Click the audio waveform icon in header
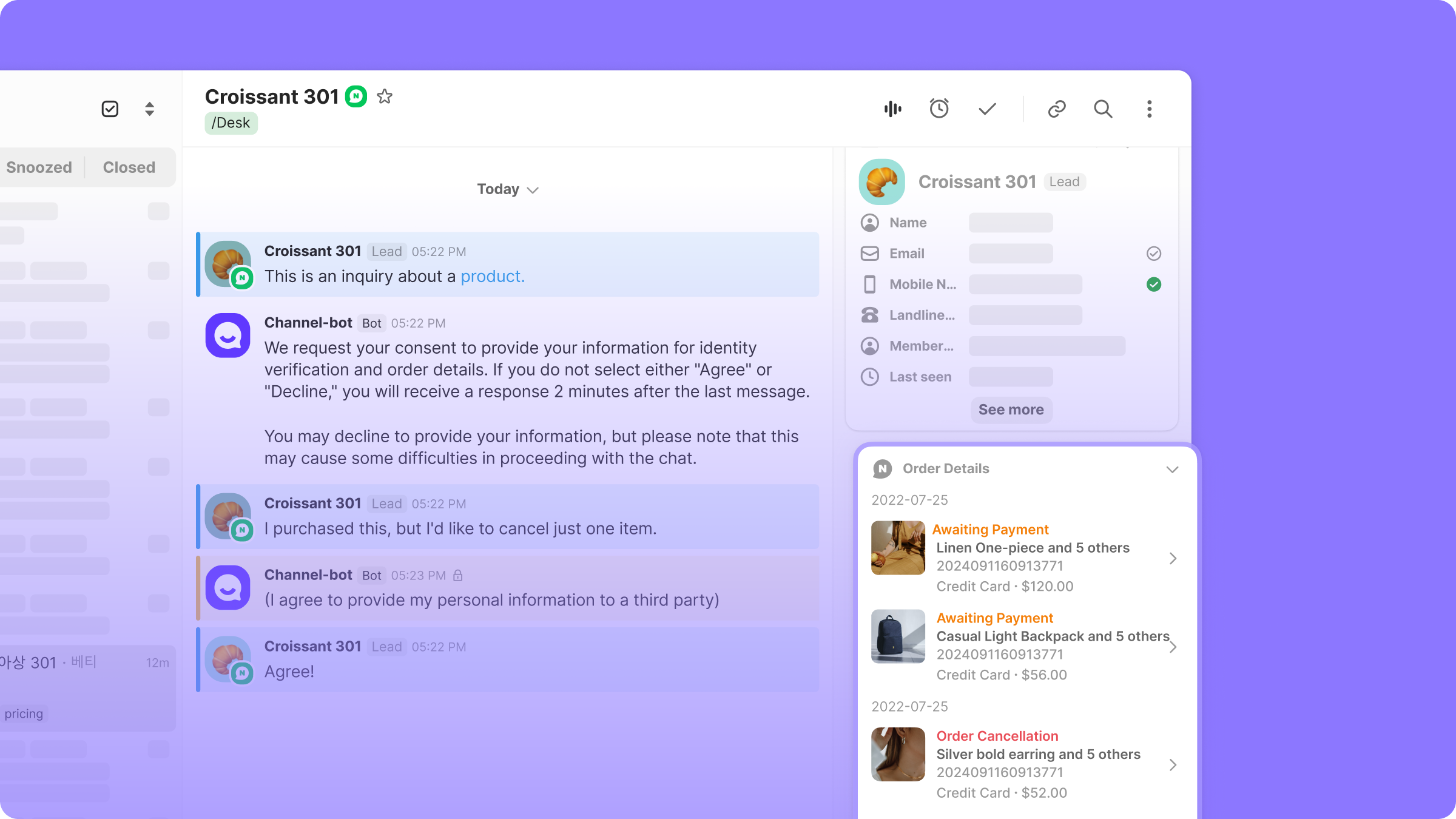1456x819 pixels. [892, 109]
